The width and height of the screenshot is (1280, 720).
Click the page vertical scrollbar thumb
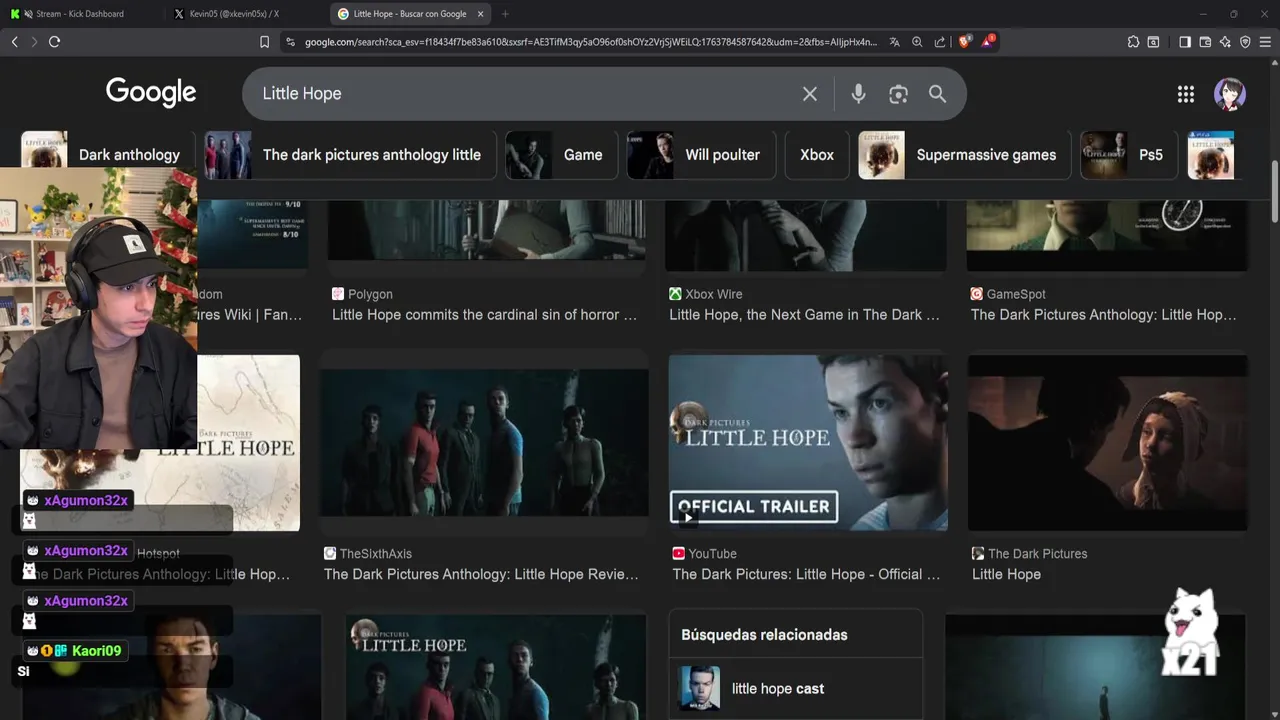click(1274, 191)
